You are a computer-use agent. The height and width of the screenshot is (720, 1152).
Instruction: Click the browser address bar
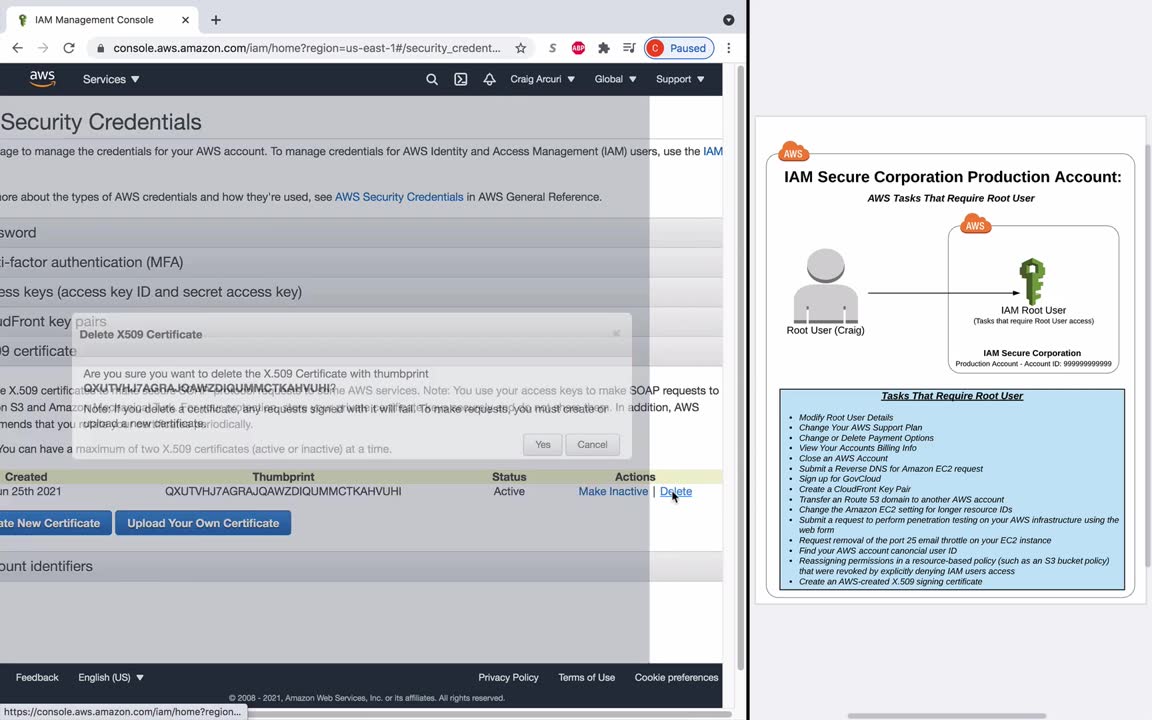[306, 48]
